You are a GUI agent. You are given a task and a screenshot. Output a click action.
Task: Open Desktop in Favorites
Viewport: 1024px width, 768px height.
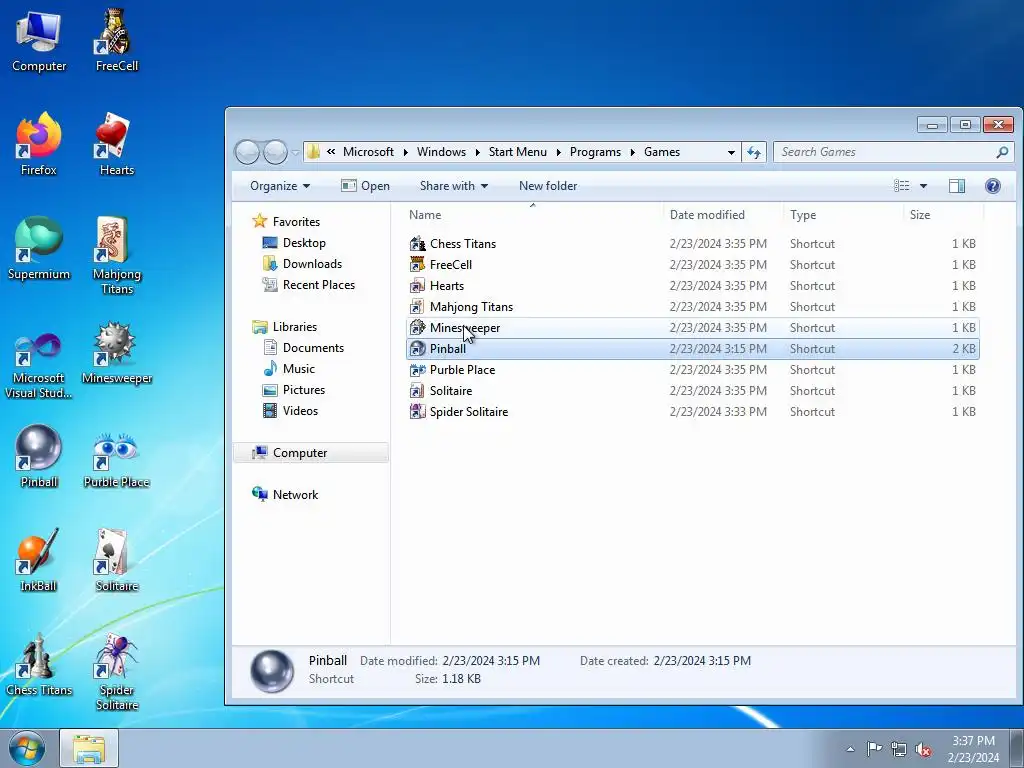(294, 243)
